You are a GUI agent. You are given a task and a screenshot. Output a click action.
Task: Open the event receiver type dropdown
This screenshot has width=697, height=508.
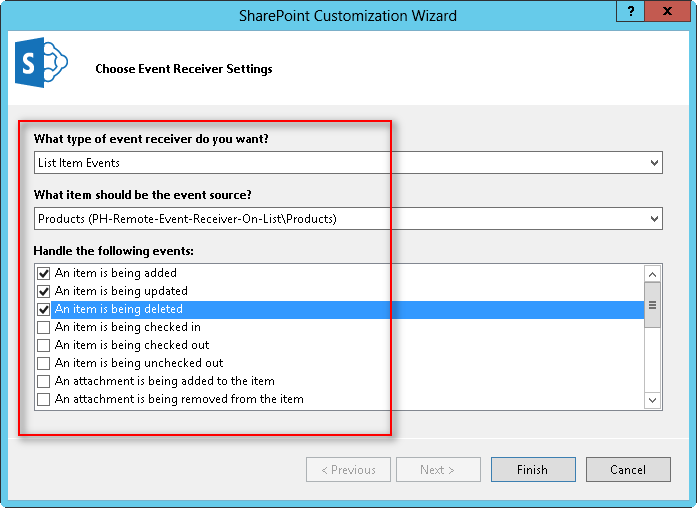654,163
